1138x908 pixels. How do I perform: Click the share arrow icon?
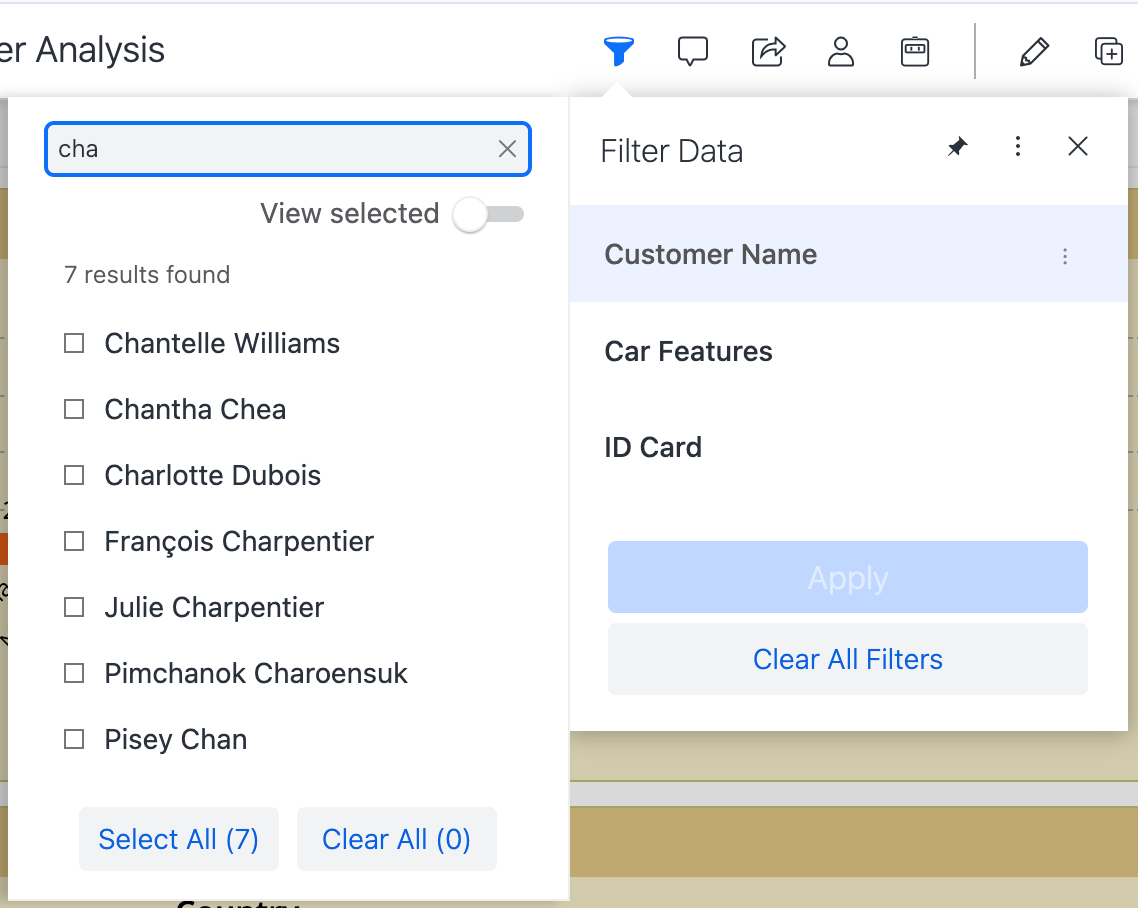768,51
